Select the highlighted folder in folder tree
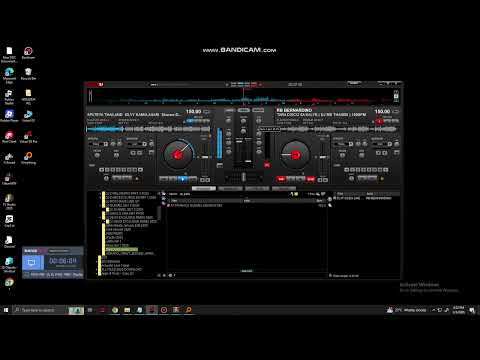480x360 pixels. (x=122, y=249)
